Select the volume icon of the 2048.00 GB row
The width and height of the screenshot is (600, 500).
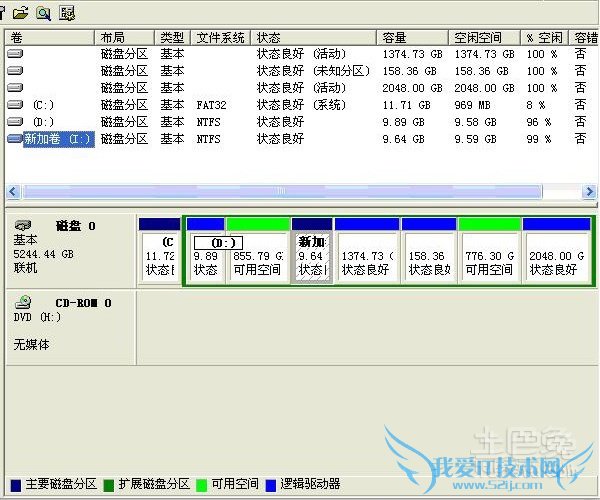click(x=15, y=88)
